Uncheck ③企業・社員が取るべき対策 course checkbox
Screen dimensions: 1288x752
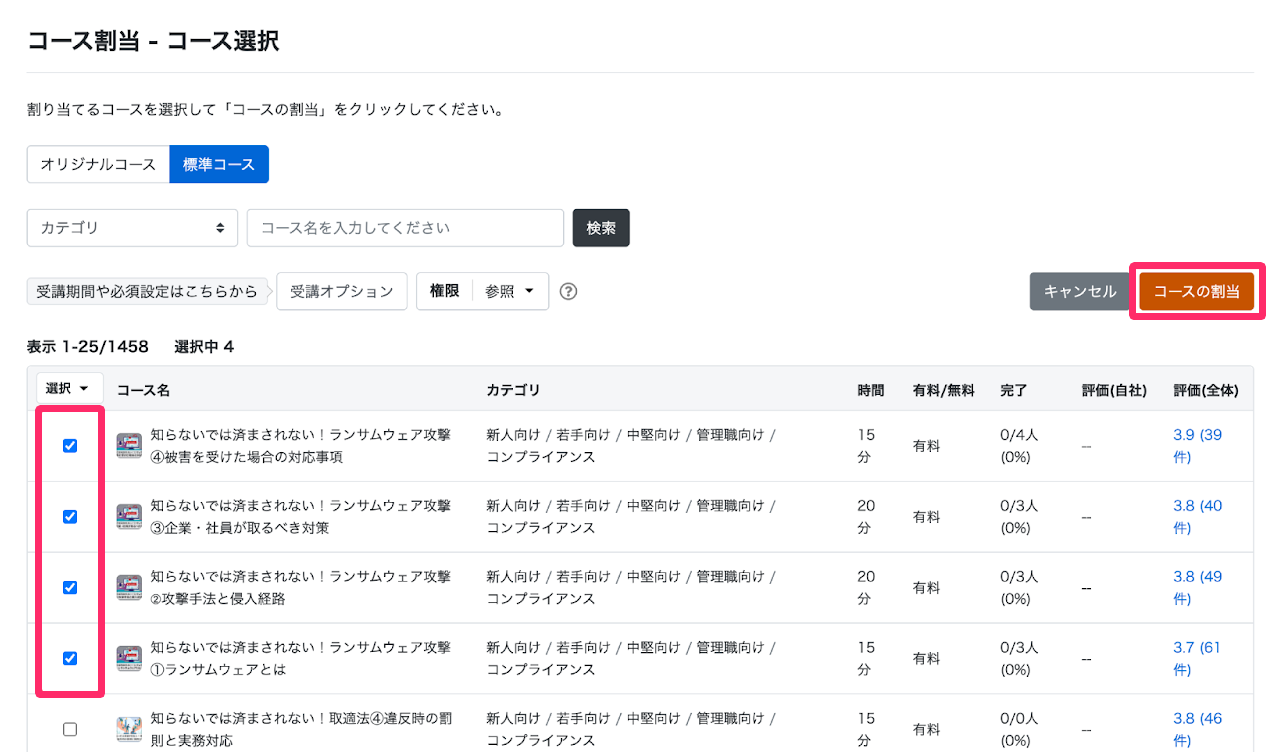pos(70,517)
